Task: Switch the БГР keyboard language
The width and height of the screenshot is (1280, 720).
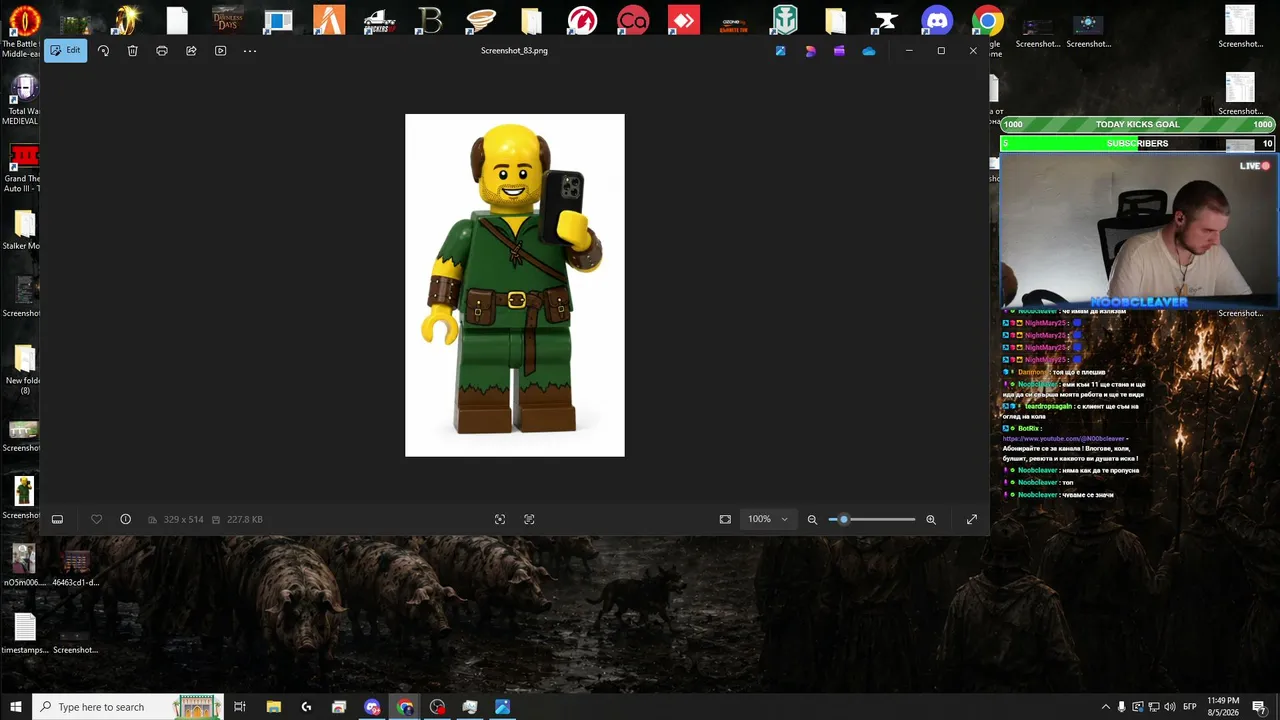Action: click(x=1190, y=707)
